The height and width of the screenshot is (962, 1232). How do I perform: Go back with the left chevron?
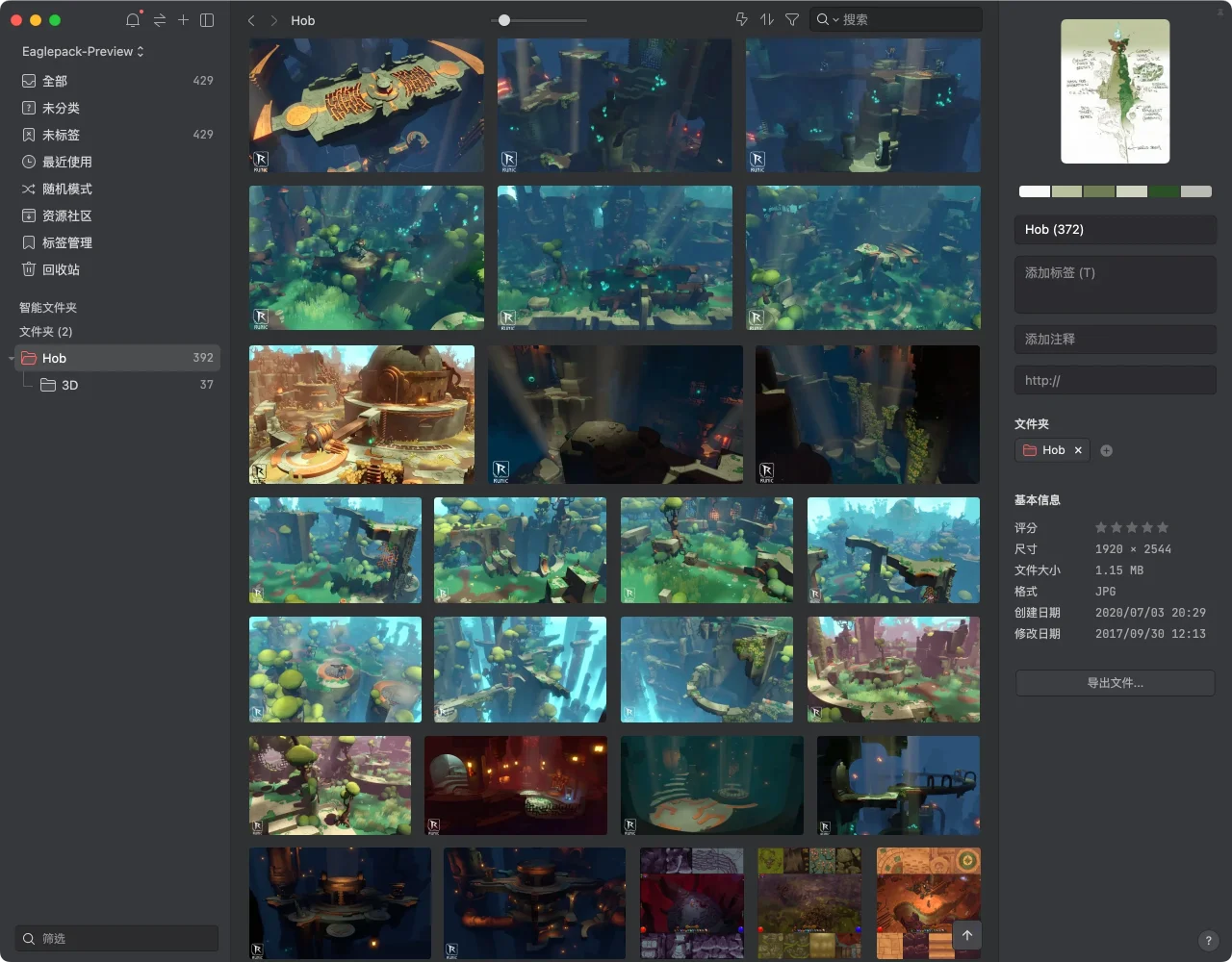coord(251,20)
